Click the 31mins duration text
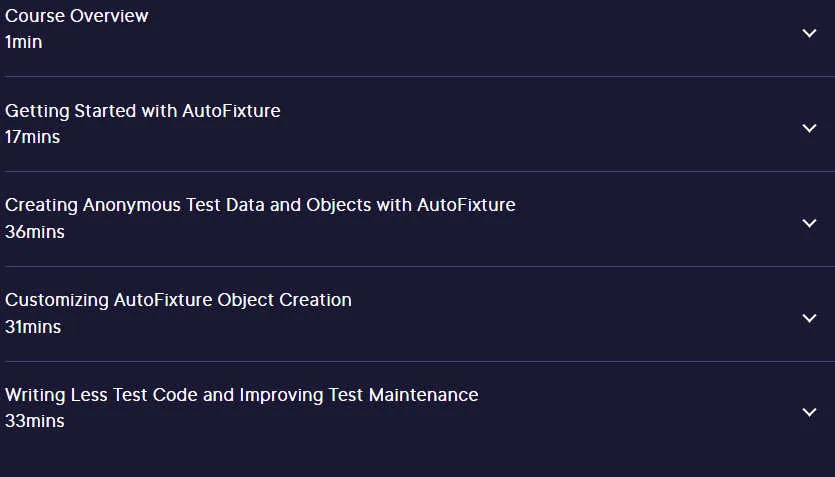This screenshot has height=477, width=835. click(x=33, y=326)
